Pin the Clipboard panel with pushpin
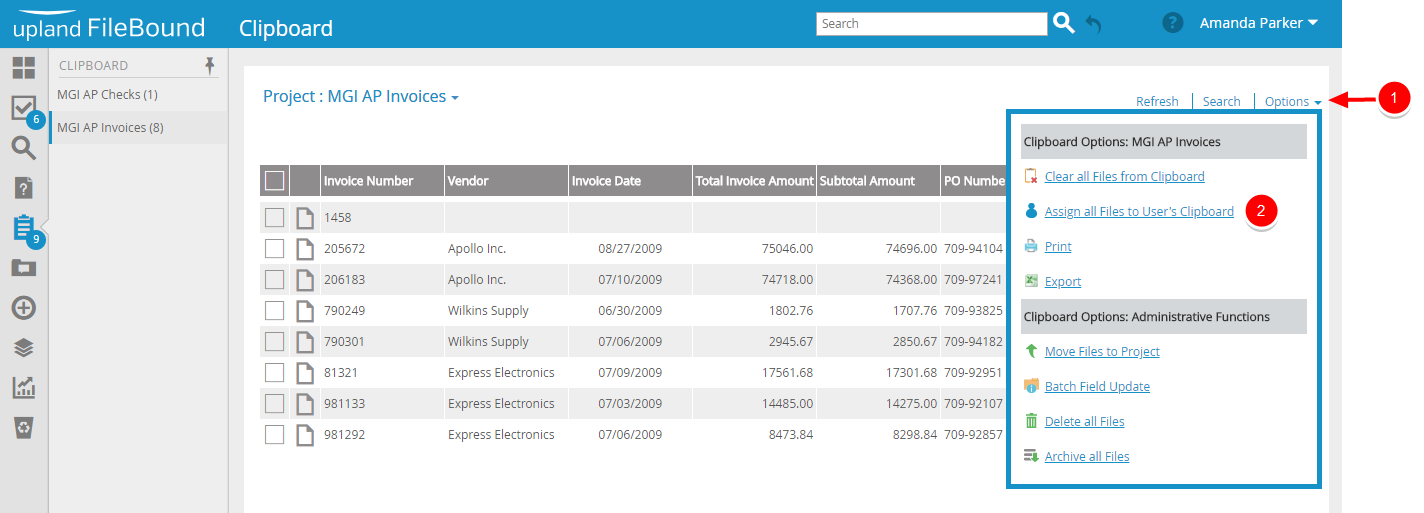Screen dimensions: 1424x513 [209, 65]
